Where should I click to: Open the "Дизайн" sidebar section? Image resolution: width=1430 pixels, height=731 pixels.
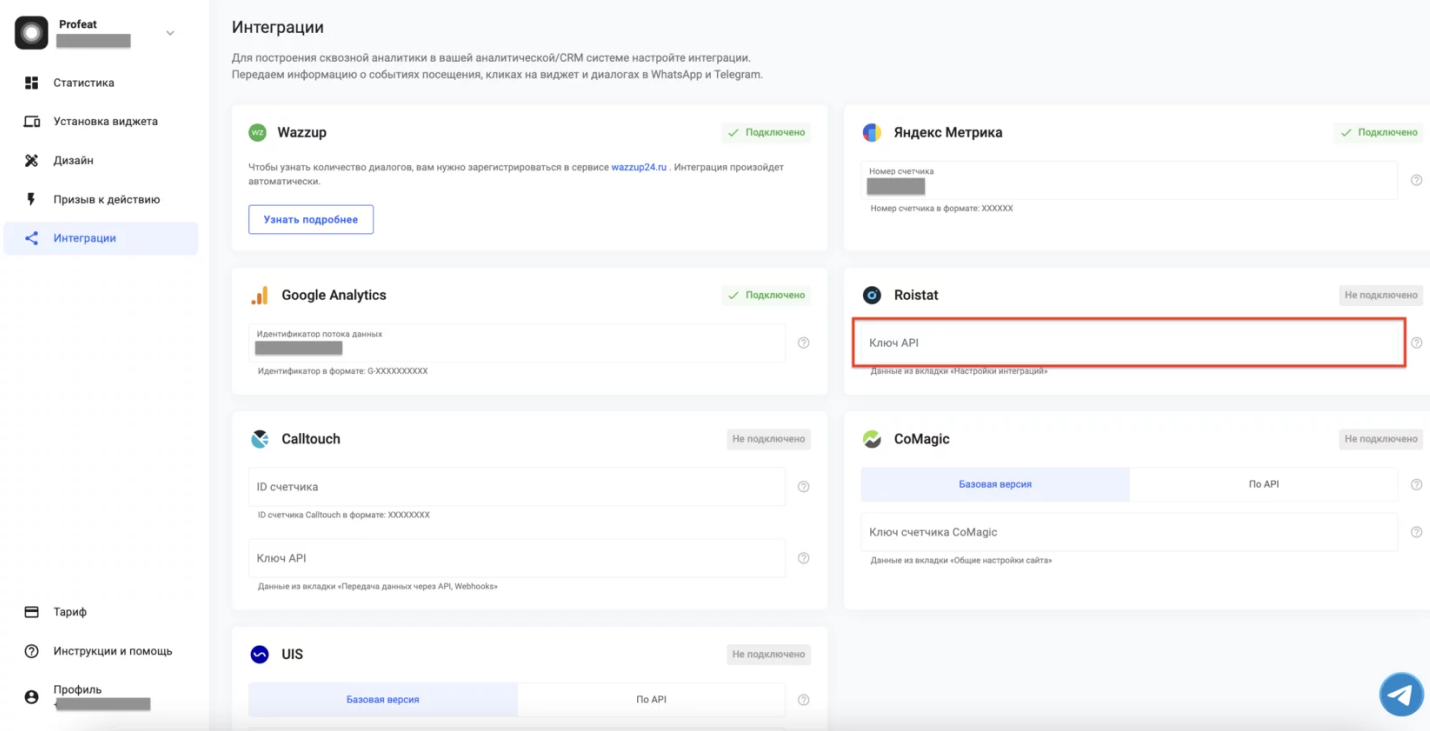point(73,160)
